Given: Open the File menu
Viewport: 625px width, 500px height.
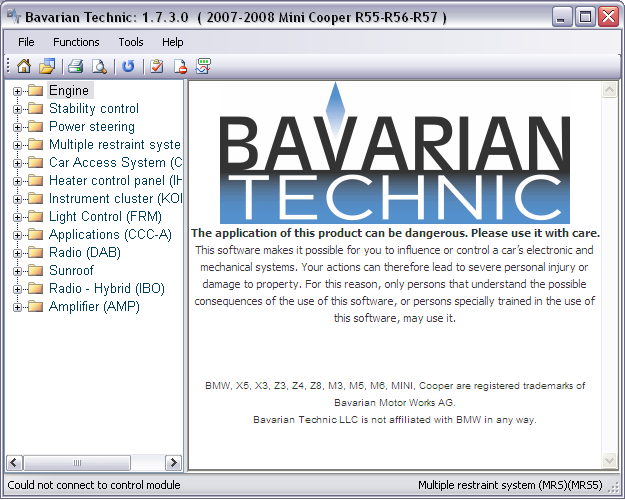Looking at the screenshot, I should [x=26, y=42].
